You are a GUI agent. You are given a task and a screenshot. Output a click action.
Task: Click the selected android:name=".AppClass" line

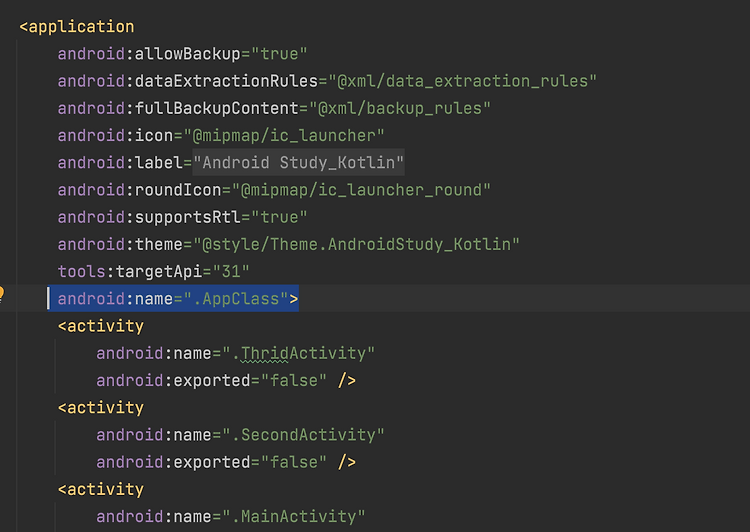tap(178, 299)
